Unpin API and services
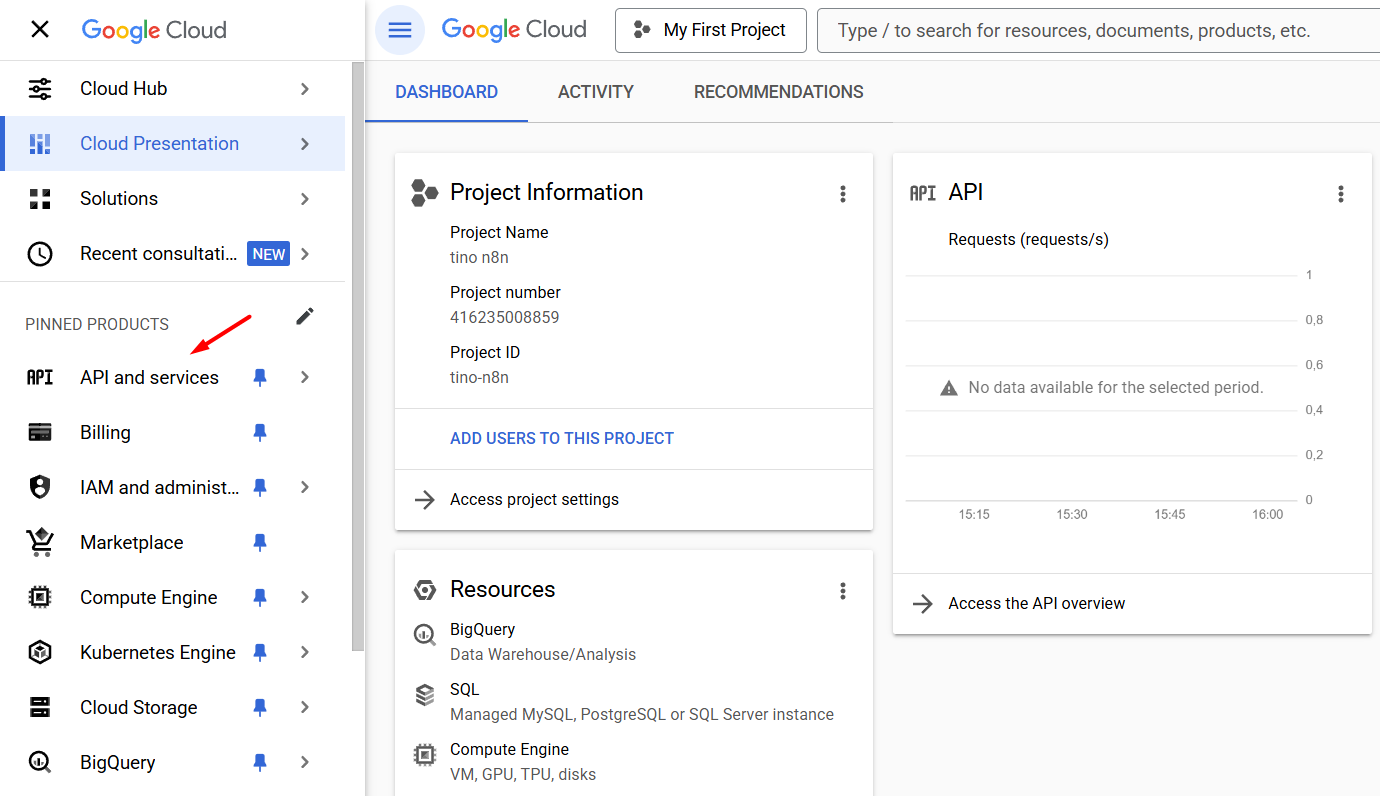1380x796 pixels. click(260, 377)
